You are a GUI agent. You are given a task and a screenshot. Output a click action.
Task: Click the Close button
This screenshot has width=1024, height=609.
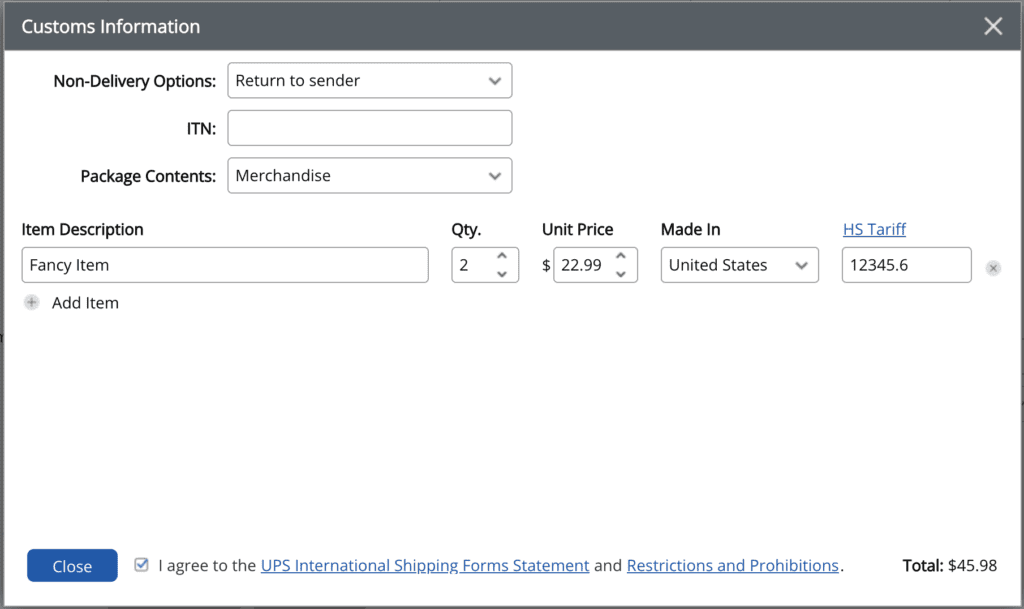click(x=71, y=565)
